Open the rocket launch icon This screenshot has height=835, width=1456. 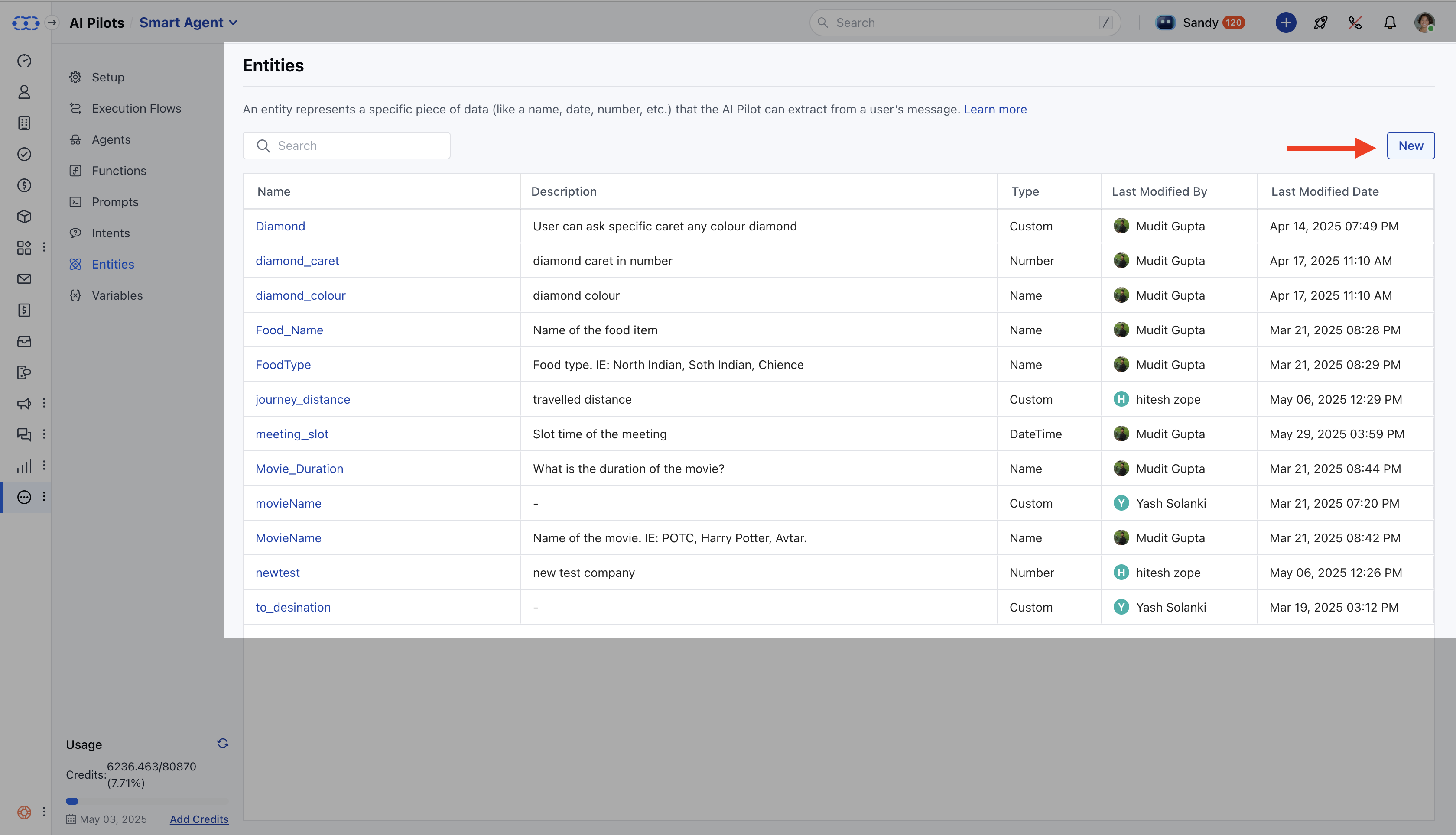click(x=1321, y=23)
